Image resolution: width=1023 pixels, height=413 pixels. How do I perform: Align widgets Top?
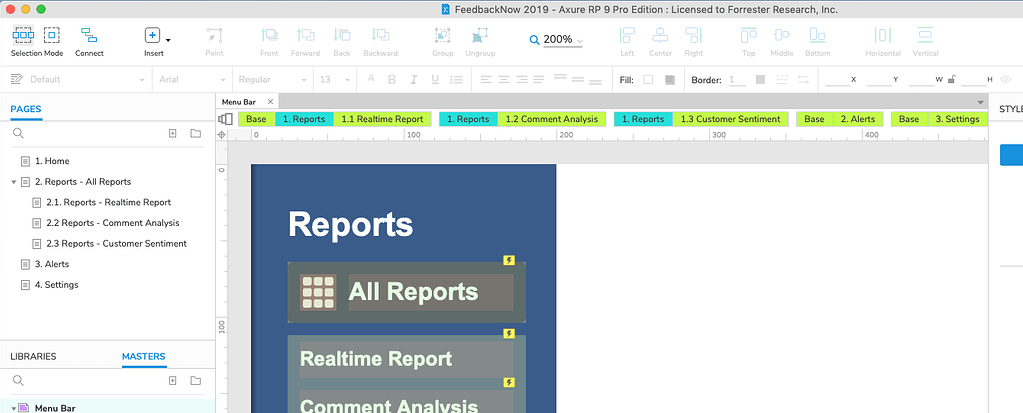tap(748, 35)
